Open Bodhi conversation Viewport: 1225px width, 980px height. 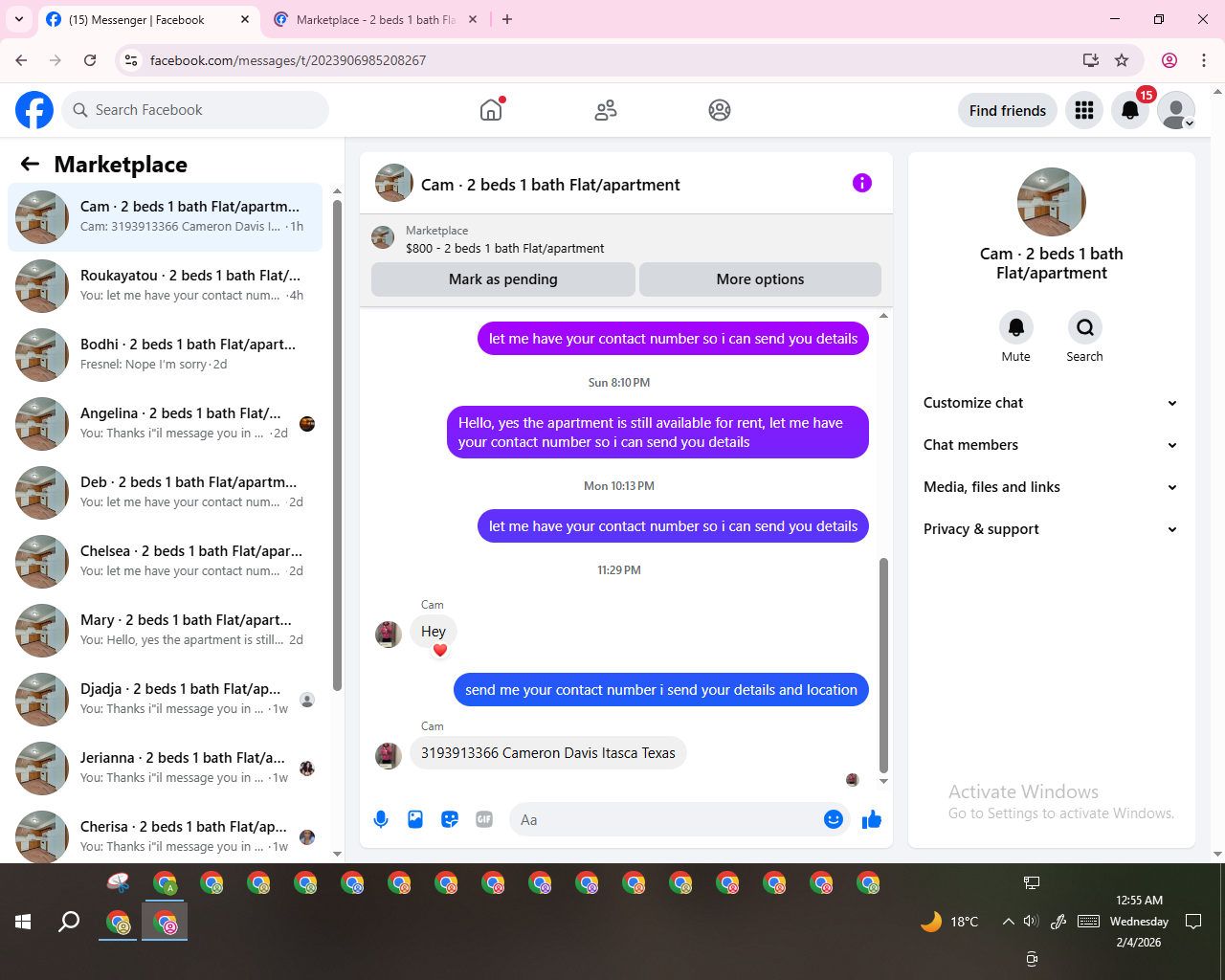point(166,355)
